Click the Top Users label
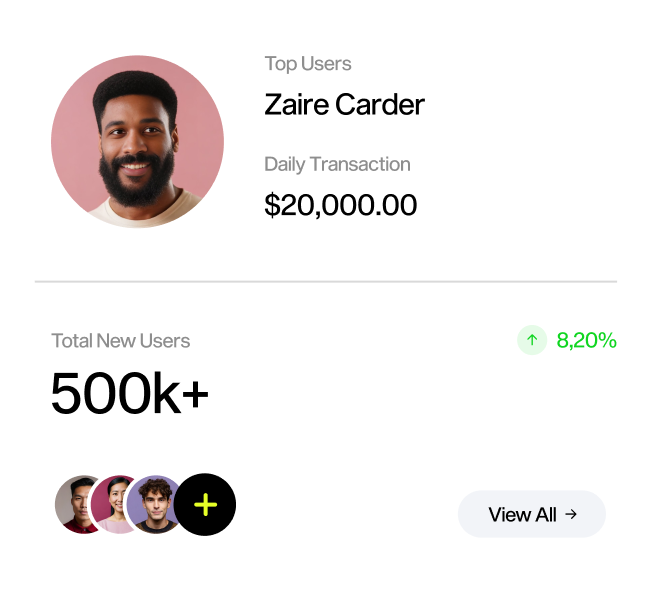The height and width of the screenshot is (591, 650). pyautogui.click(x=308, y=64)
